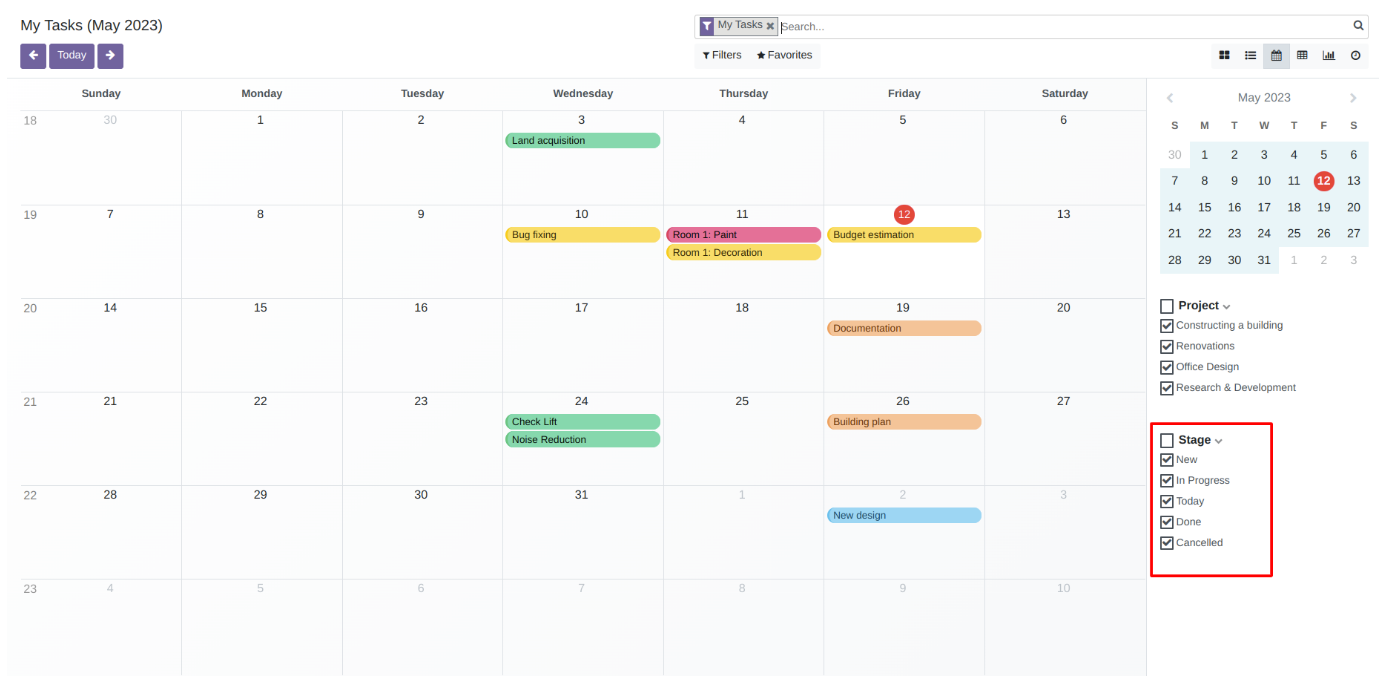Uncheck the Research & Development project
Image resolution: width=1386 pixels, height=684 pixels.
pyautogui.click(x=1167, y=388)
